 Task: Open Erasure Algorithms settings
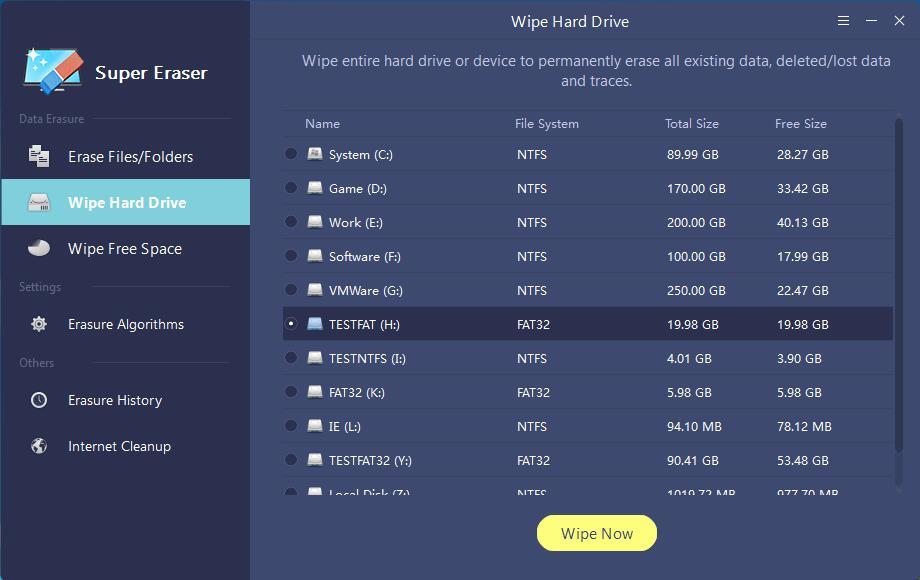pos(126,324)
